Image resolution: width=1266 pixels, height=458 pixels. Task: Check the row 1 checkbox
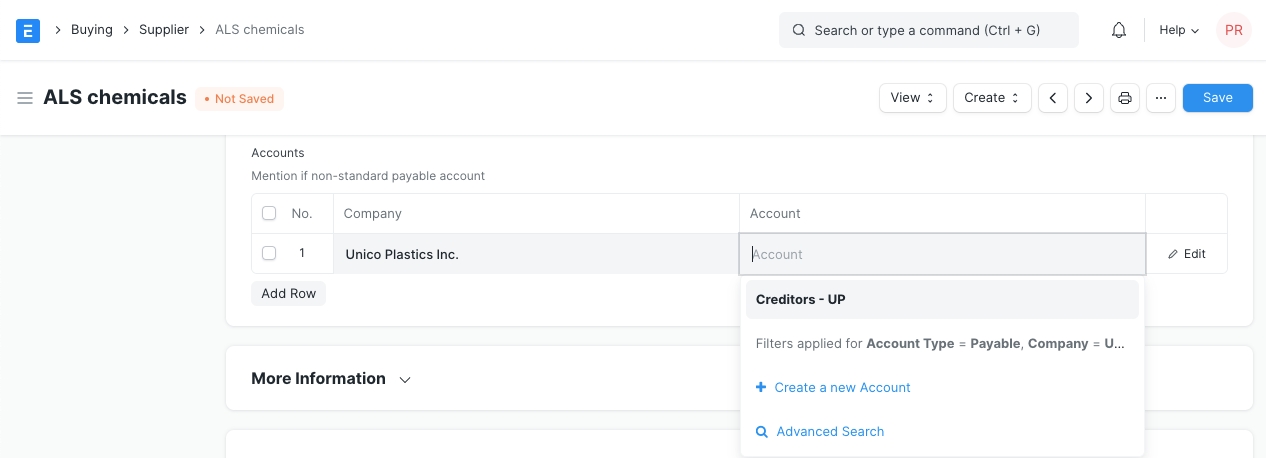coord(269,253)
